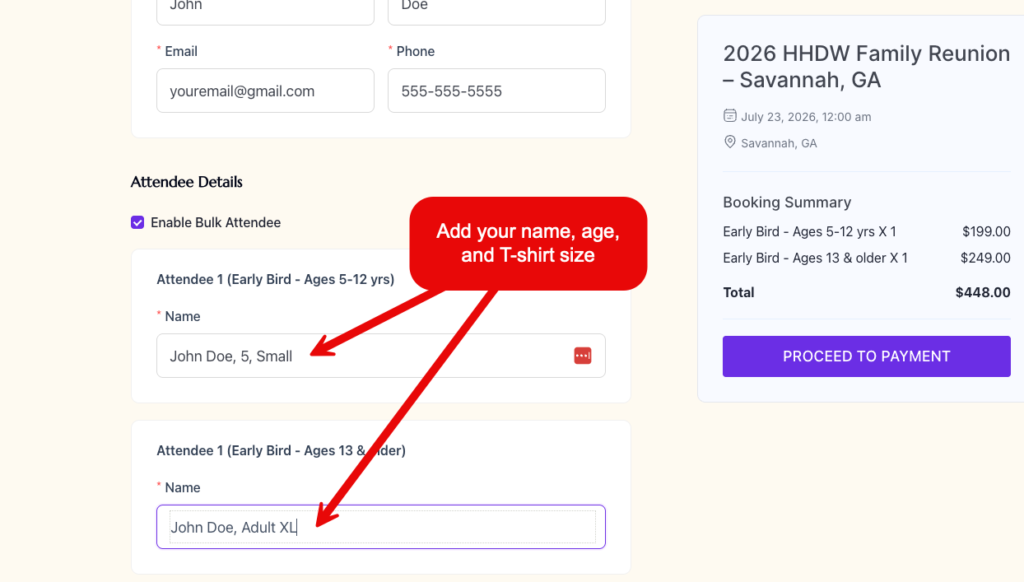Click the Booking Summary heading
Image resolution: width=1024 pixels, height=582 pixels.
click(787, 202)
